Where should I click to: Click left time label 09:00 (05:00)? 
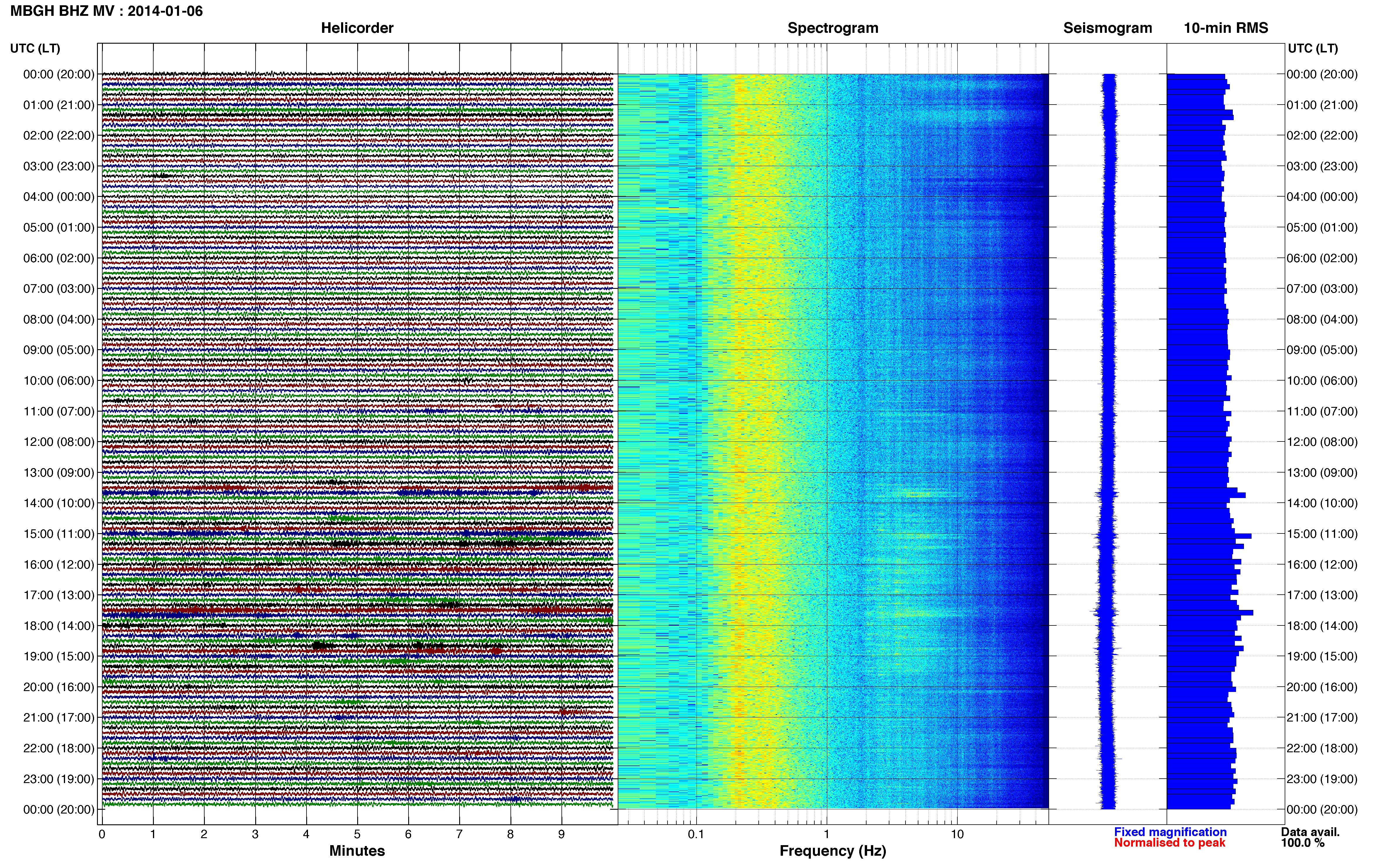59,350
